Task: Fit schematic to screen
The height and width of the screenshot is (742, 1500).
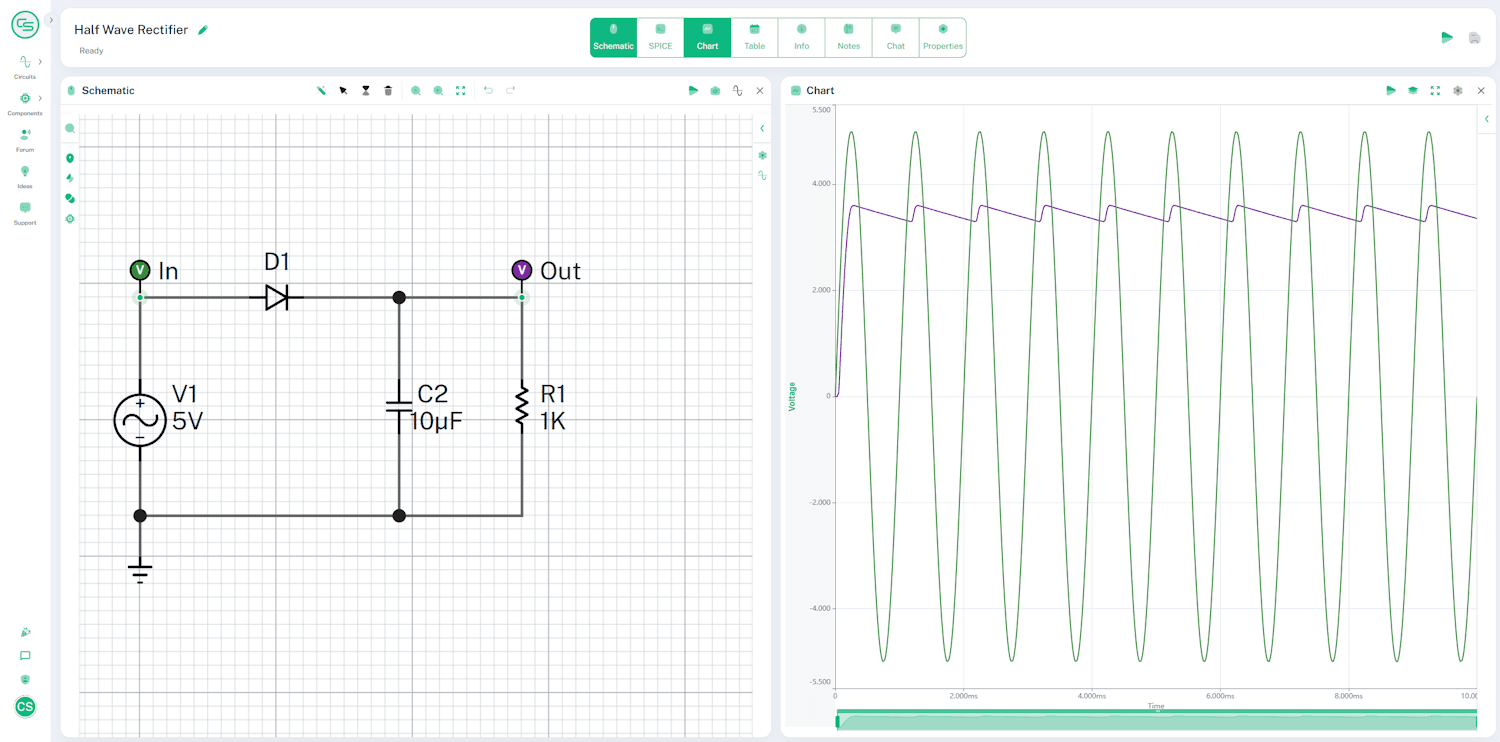Action: pyautogui.click(x=460, y=90)
